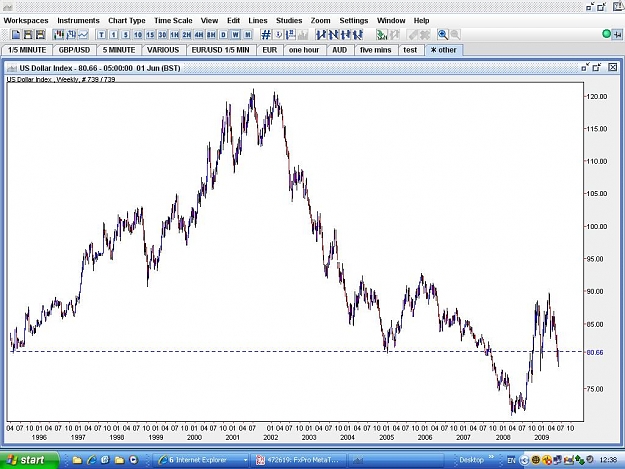Viewport: 625px width, 469px height.
Task: Select the 10 minute time scale
Action: (x=138, y=35)
